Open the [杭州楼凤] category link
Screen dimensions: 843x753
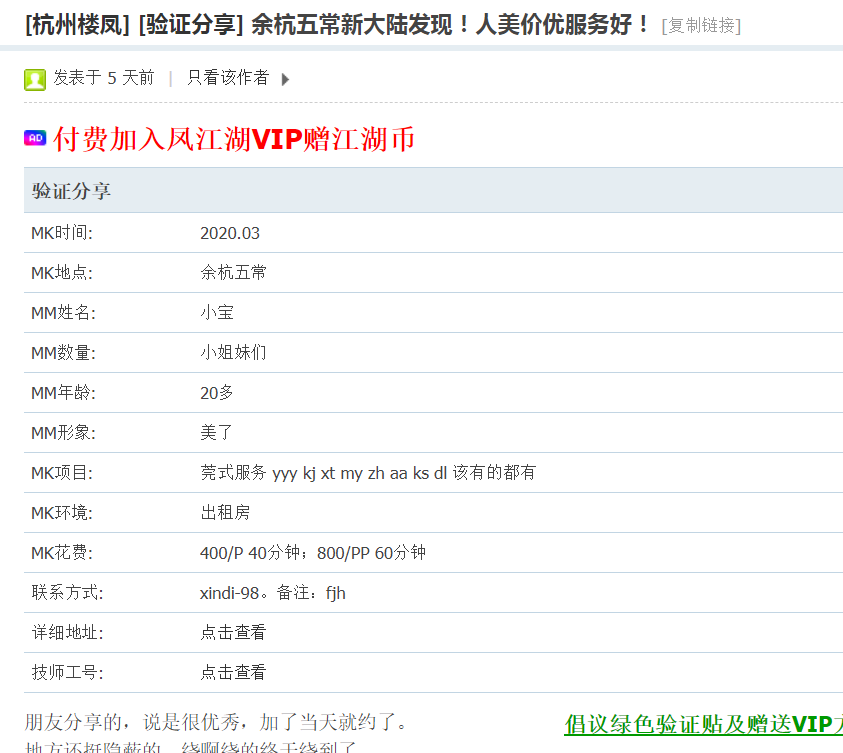pos(78,25)
